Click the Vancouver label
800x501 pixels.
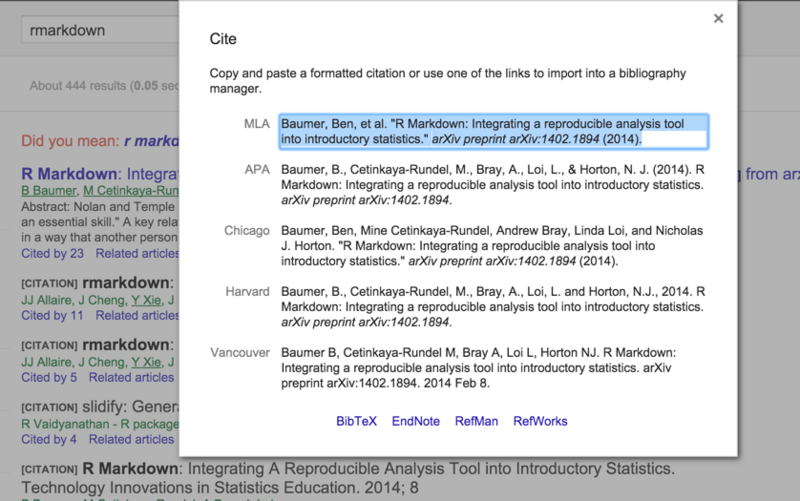[x=240, y=353]
